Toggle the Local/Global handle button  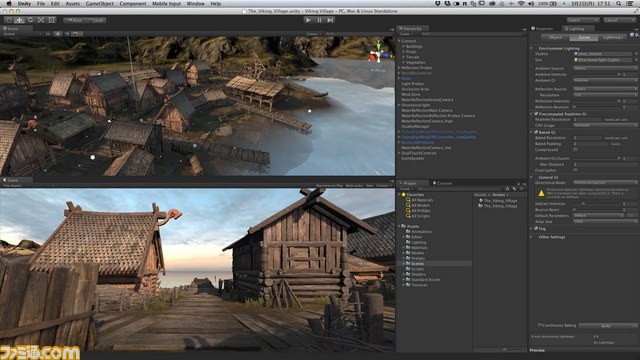click(96, 20)
